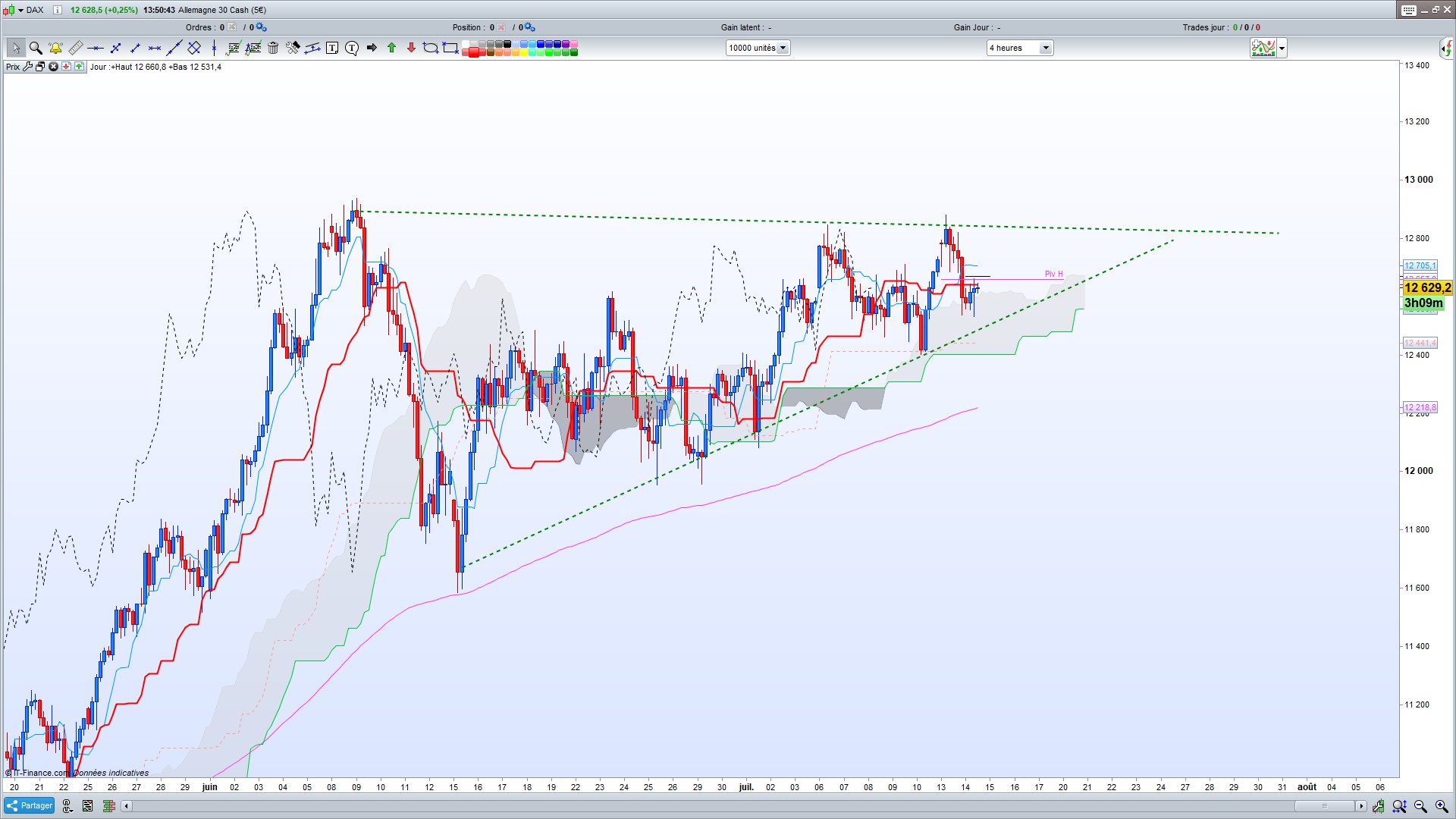Open the alert bell tool
The width and height of the screenshot is (1456, 819).
(55, 48)
